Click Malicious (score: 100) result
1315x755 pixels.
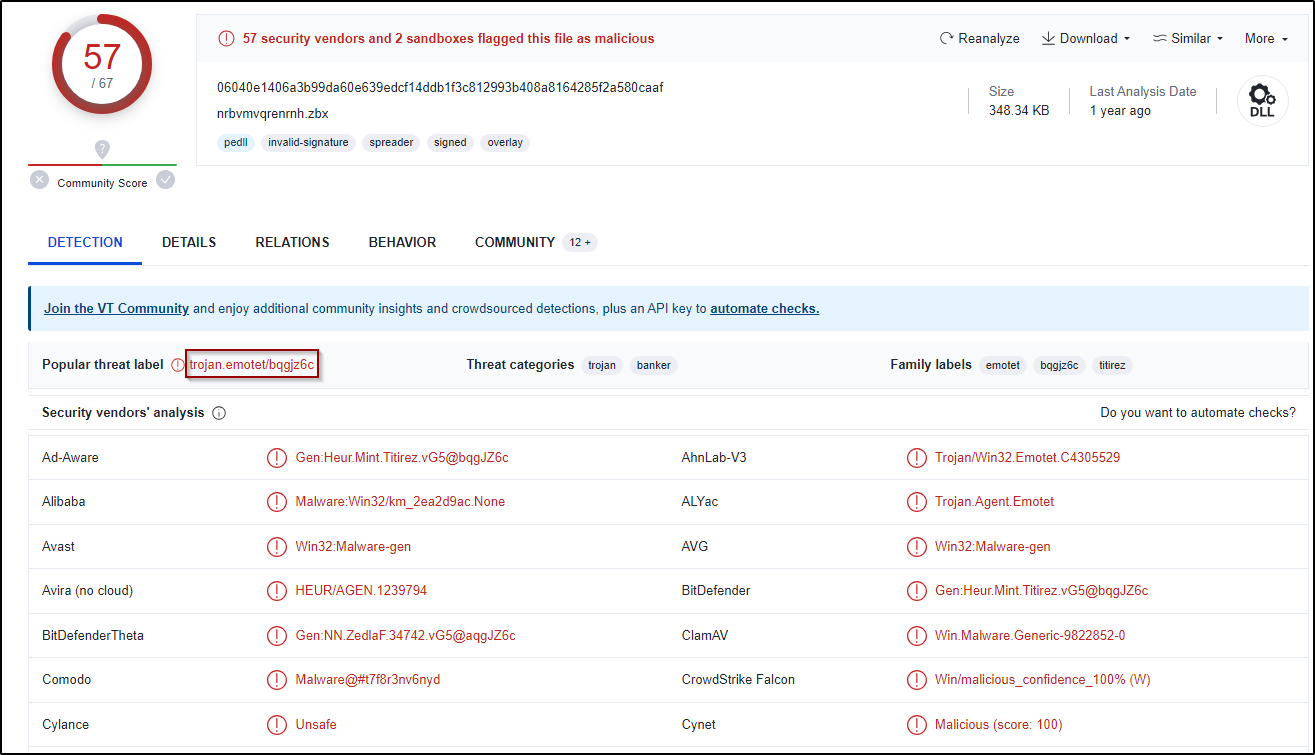click(998, 725)
